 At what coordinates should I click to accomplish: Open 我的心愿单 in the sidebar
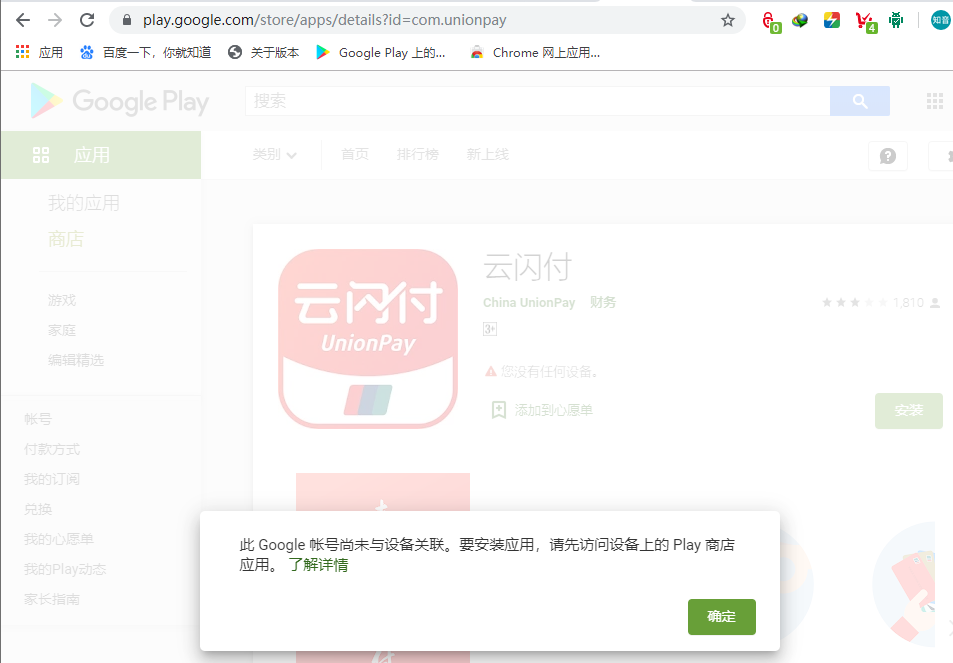(58, 539)
